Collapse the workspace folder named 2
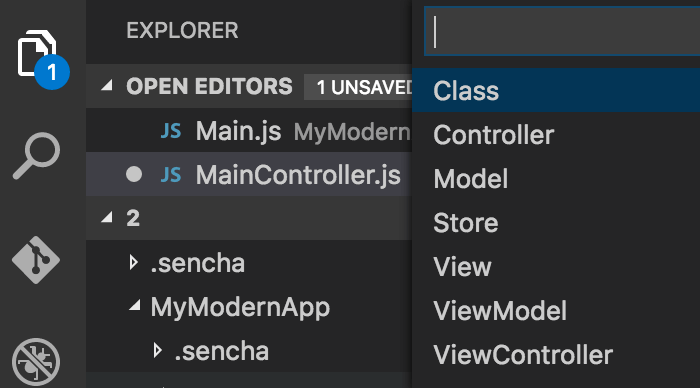The image size is (700, 388). 107,217
